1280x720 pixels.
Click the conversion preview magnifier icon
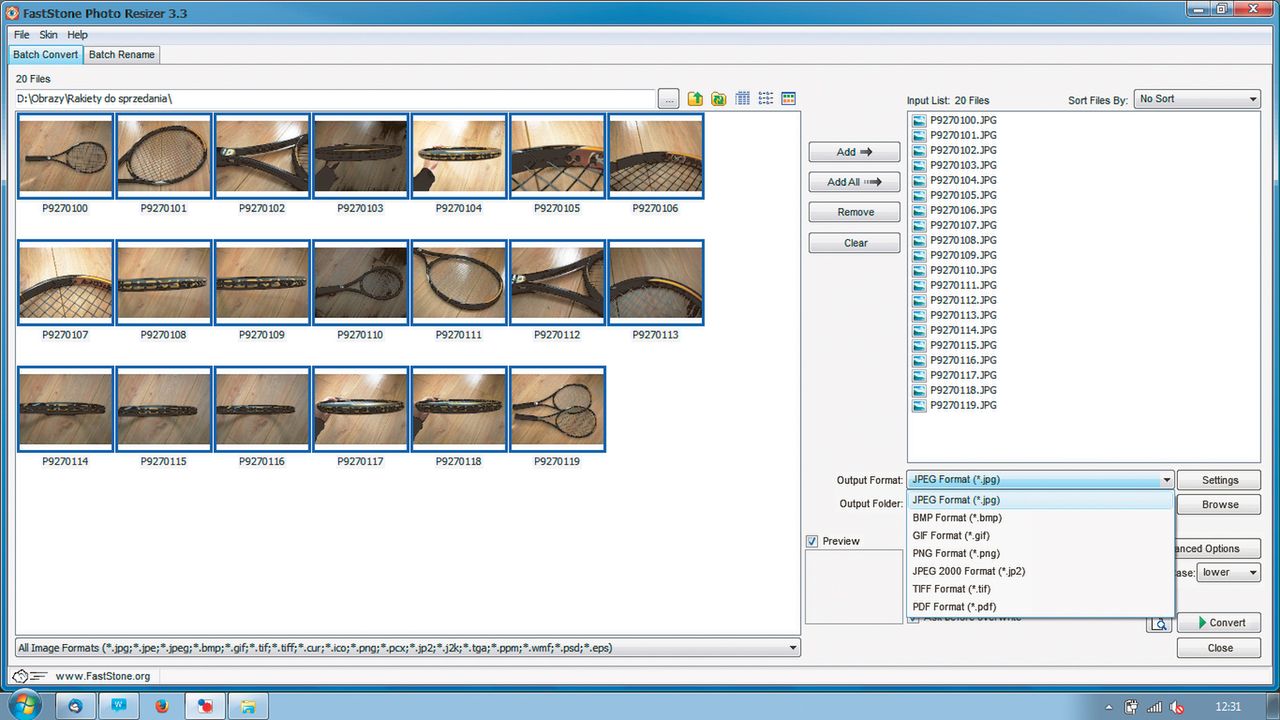[x=1158, y=623]
